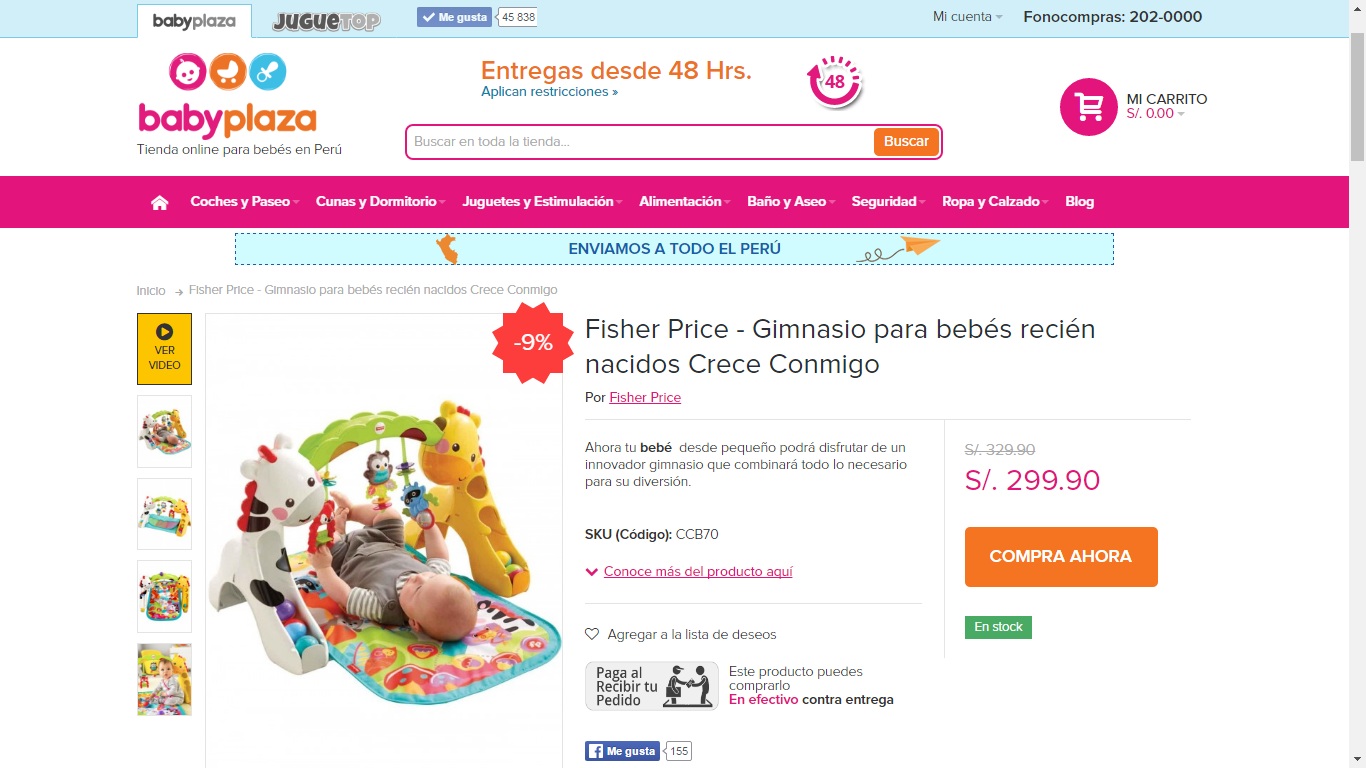Like the page with top Me gusta button

[455, 17]
